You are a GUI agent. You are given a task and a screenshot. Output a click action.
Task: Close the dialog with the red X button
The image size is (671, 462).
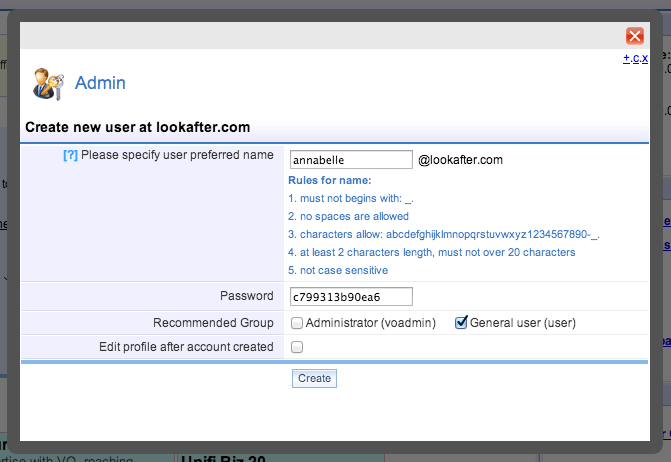click(x=635, y=36)
